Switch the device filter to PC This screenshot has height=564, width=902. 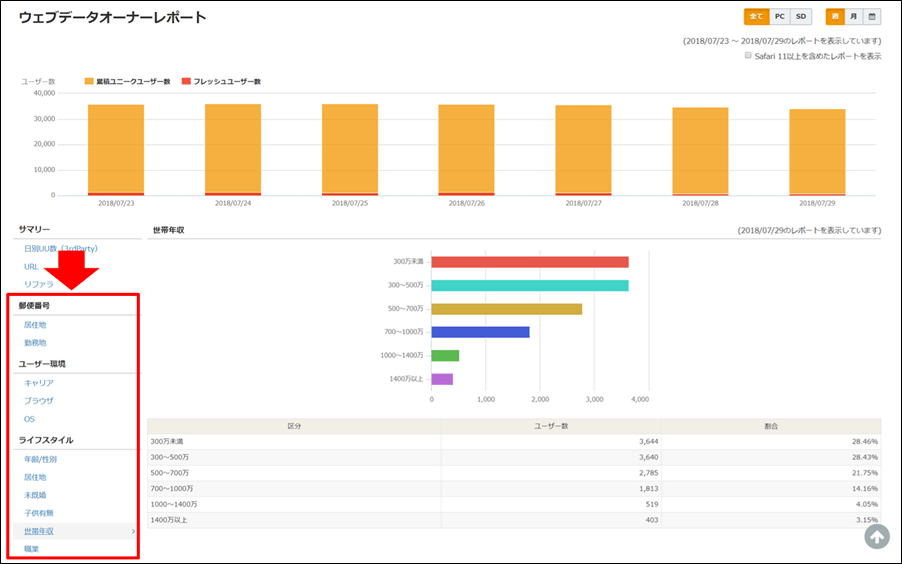point(779,16)
